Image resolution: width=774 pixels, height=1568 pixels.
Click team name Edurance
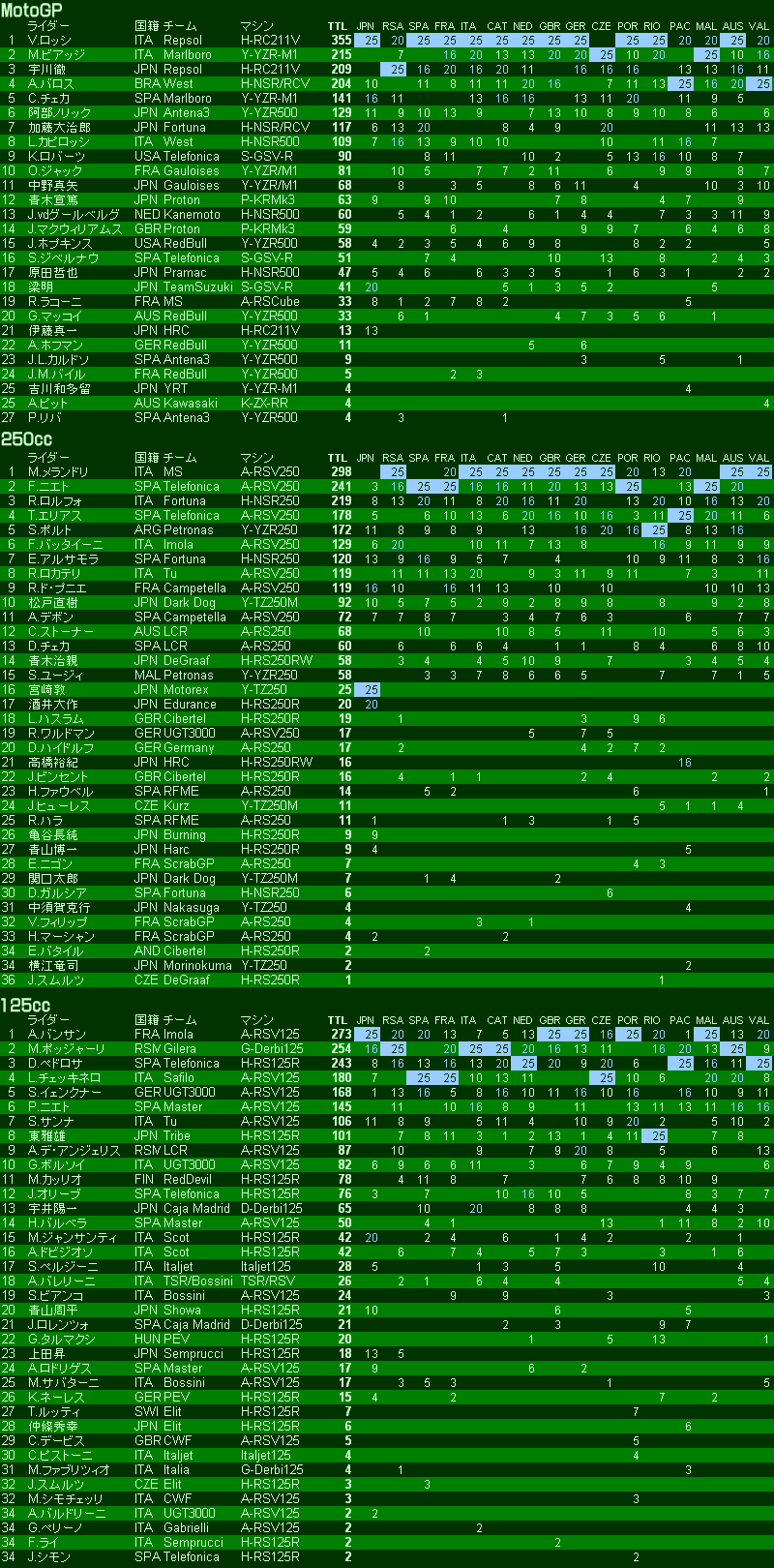[190, 705]
